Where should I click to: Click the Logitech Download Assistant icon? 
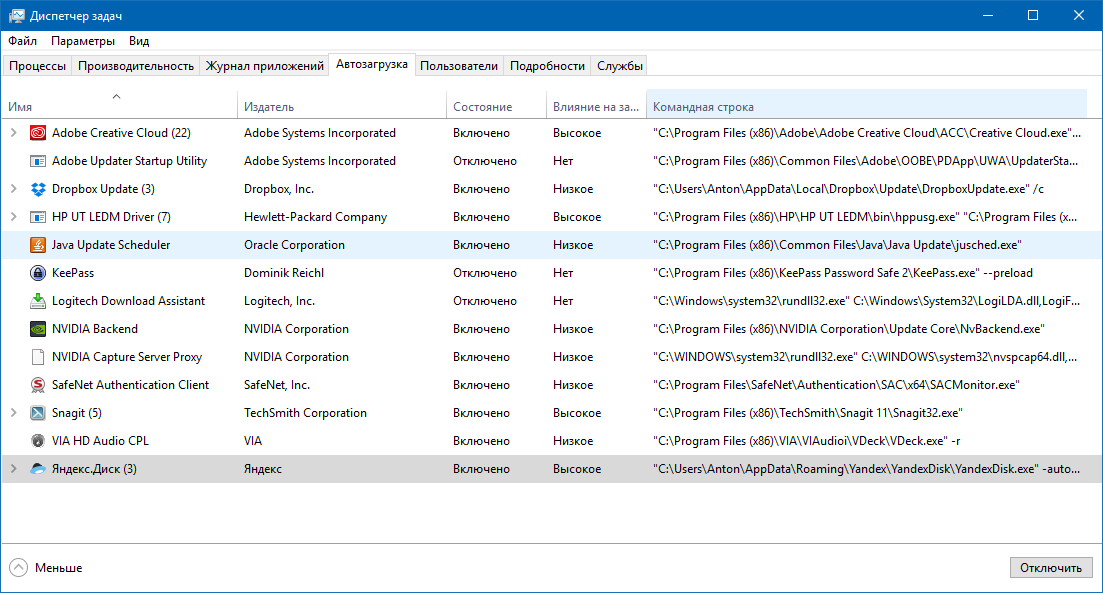pos(38,301)
